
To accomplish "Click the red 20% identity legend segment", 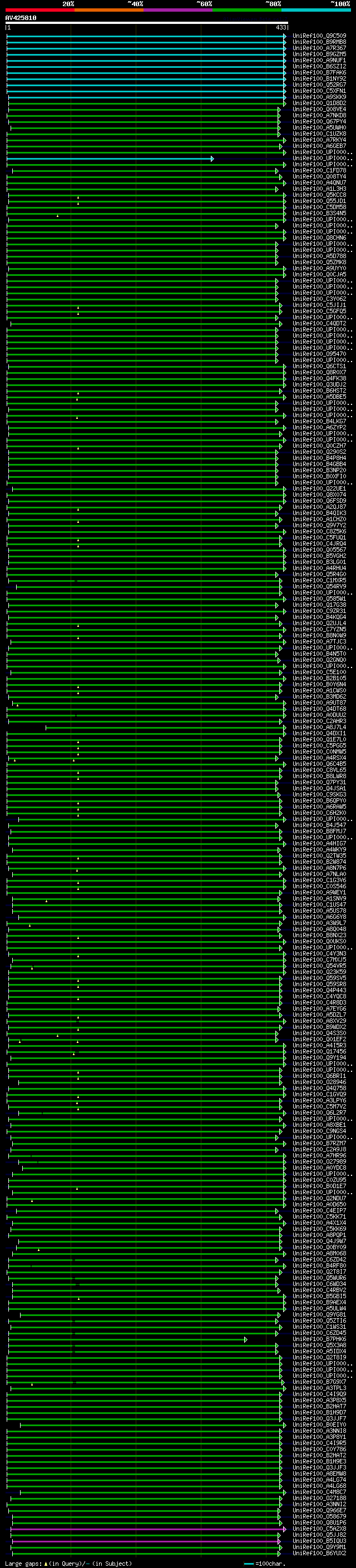I will [x=39, y=10].
